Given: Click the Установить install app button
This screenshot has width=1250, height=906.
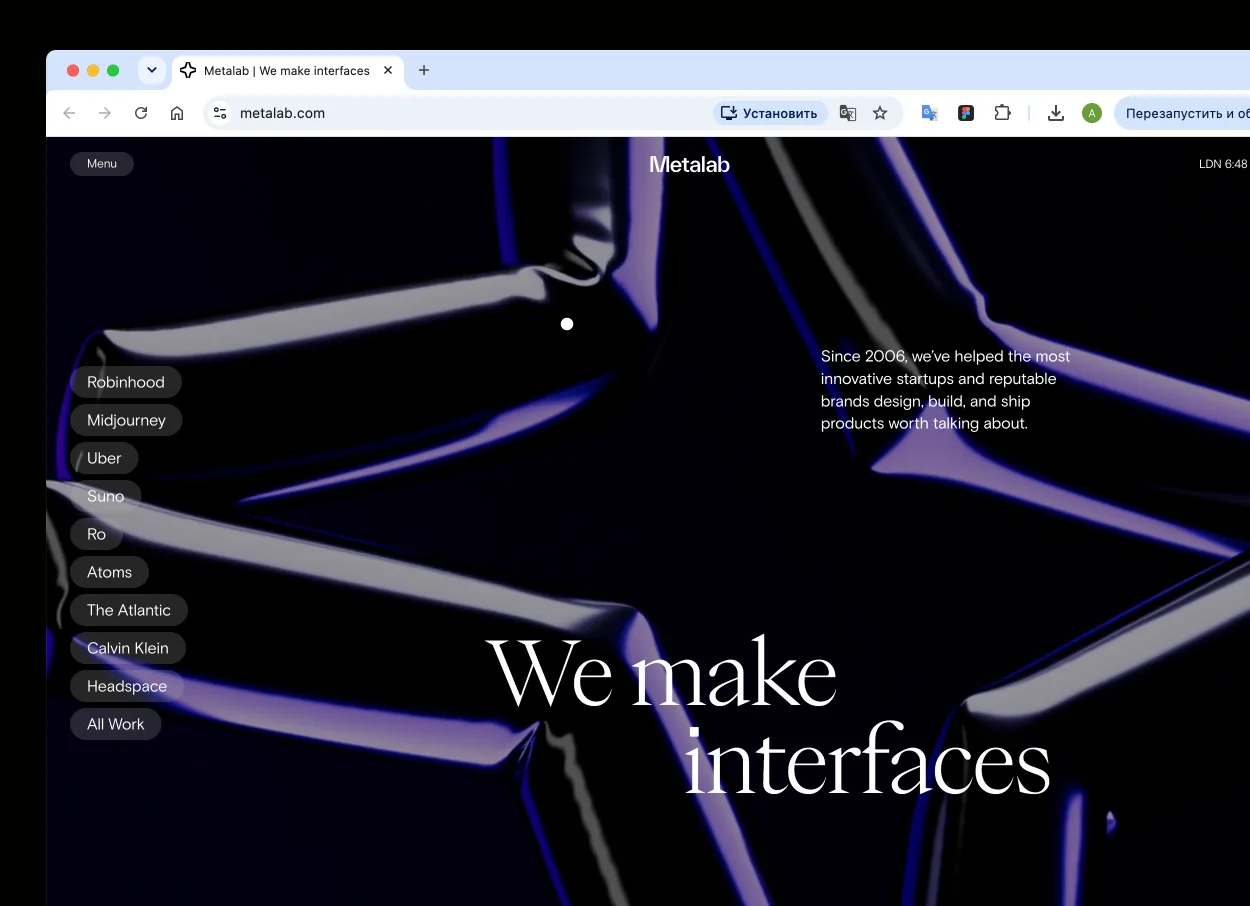Looking at the screenshot, I should (x=770, y=113).
